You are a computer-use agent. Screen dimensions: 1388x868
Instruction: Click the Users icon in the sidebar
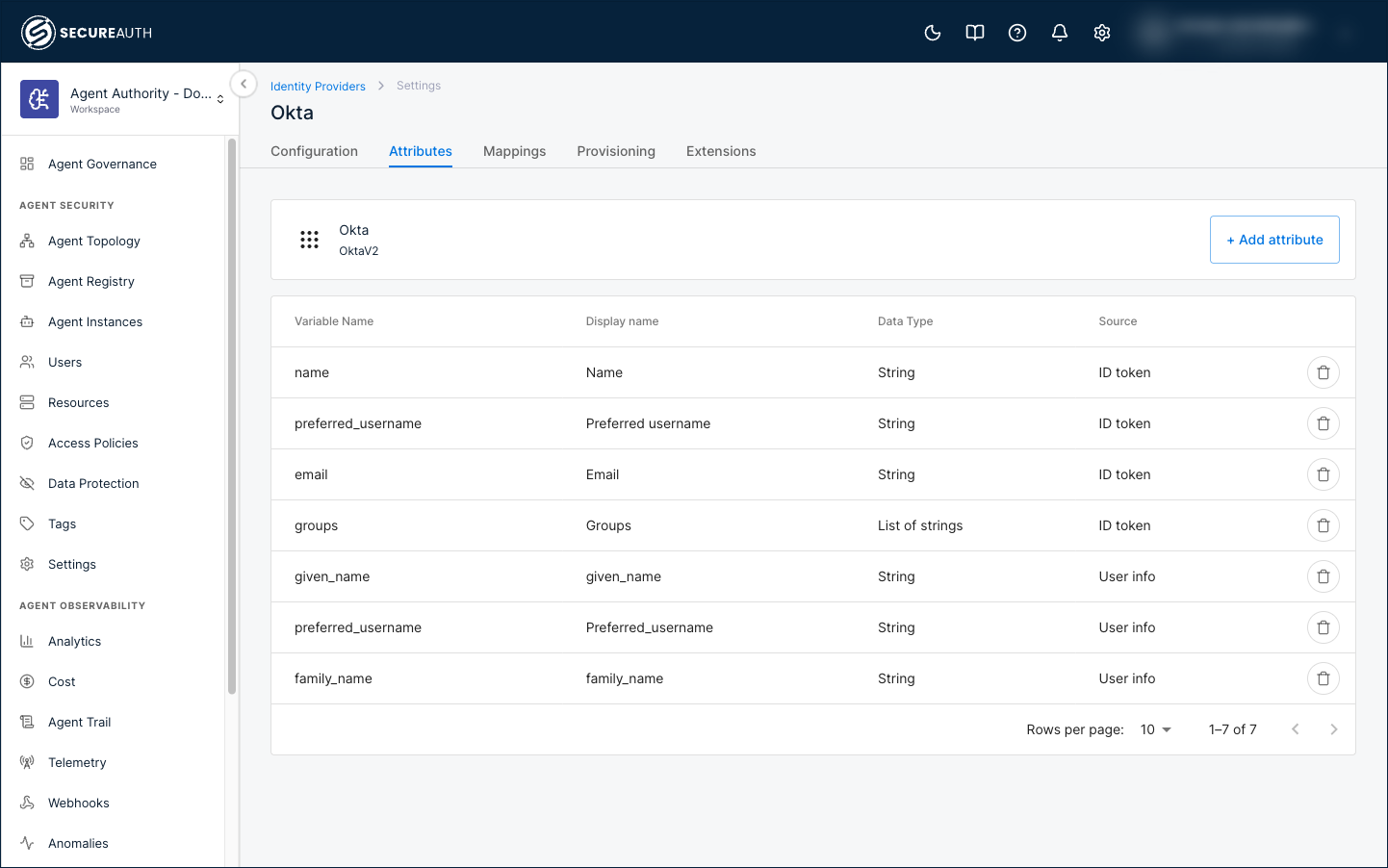(27, 363)
